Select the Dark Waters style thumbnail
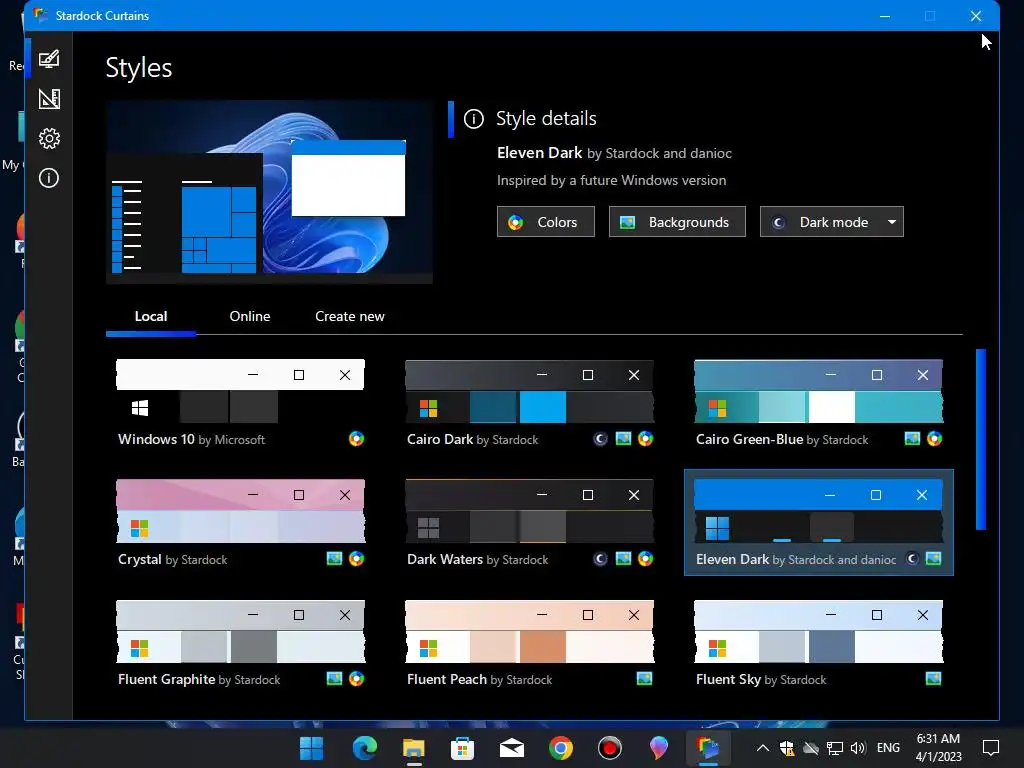This screenshot has width=1024, height=768. [x=530, y=512]
